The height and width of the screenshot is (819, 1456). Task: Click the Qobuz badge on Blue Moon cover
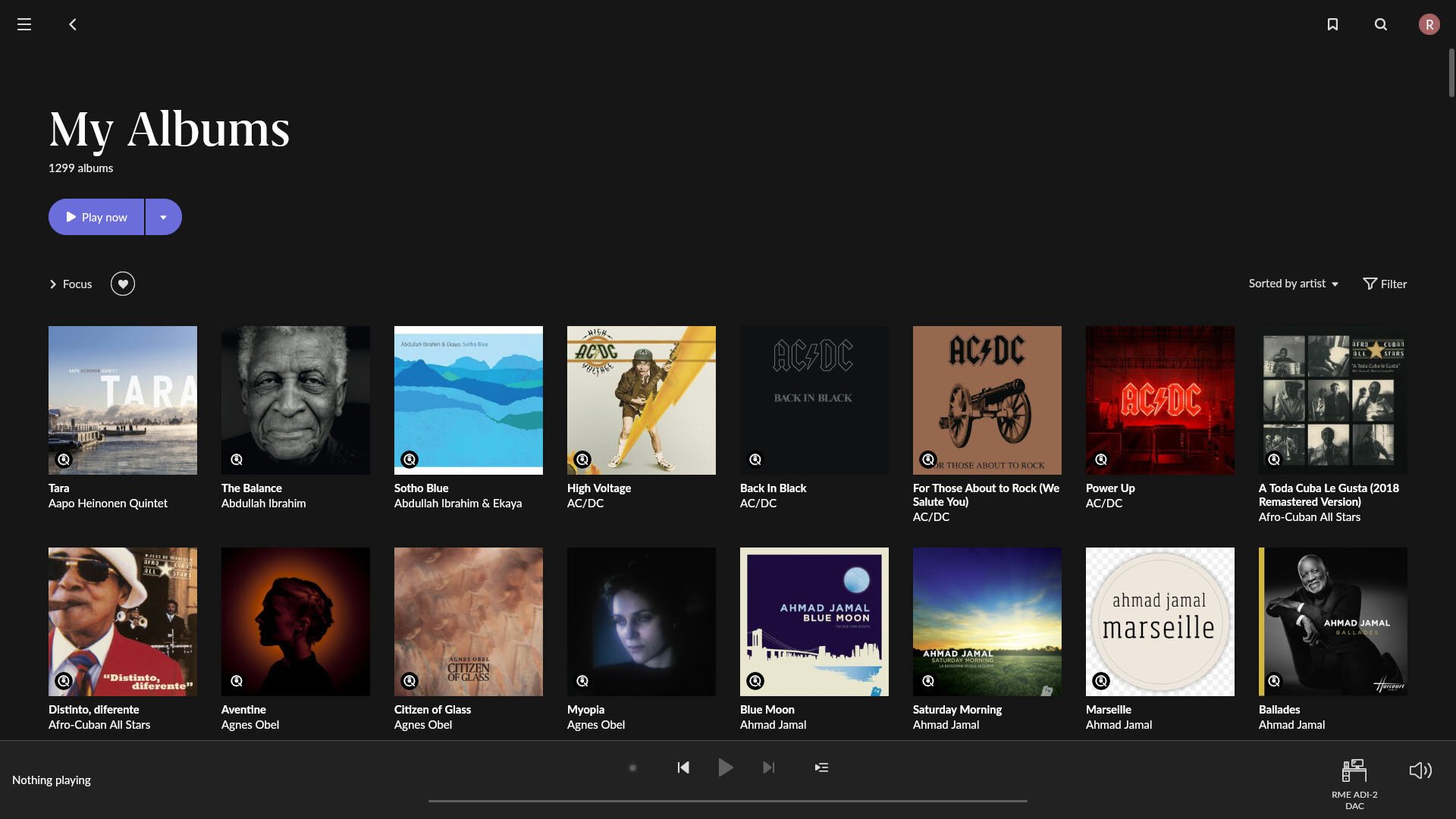coord(755,680)
